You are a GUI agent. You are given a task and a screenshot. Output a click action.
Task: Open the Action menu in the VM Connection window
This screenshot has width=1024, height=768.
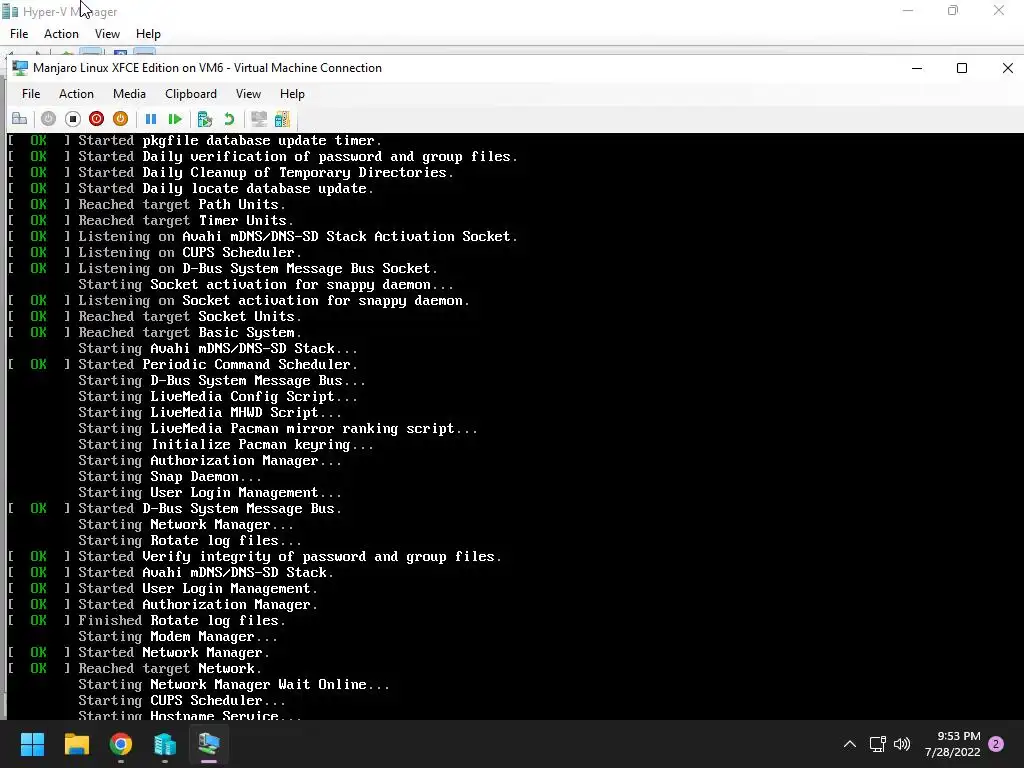(76, 94)
